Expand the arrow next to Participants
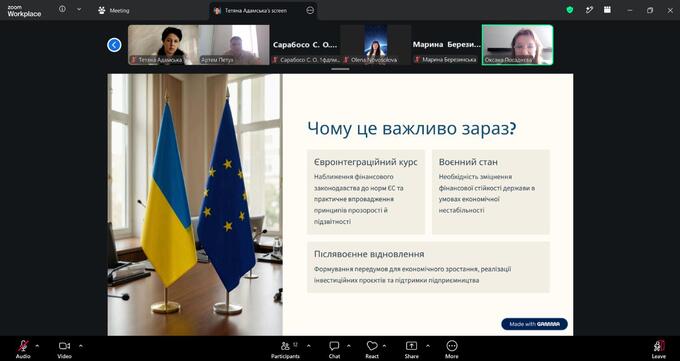 tap(308, 346)
